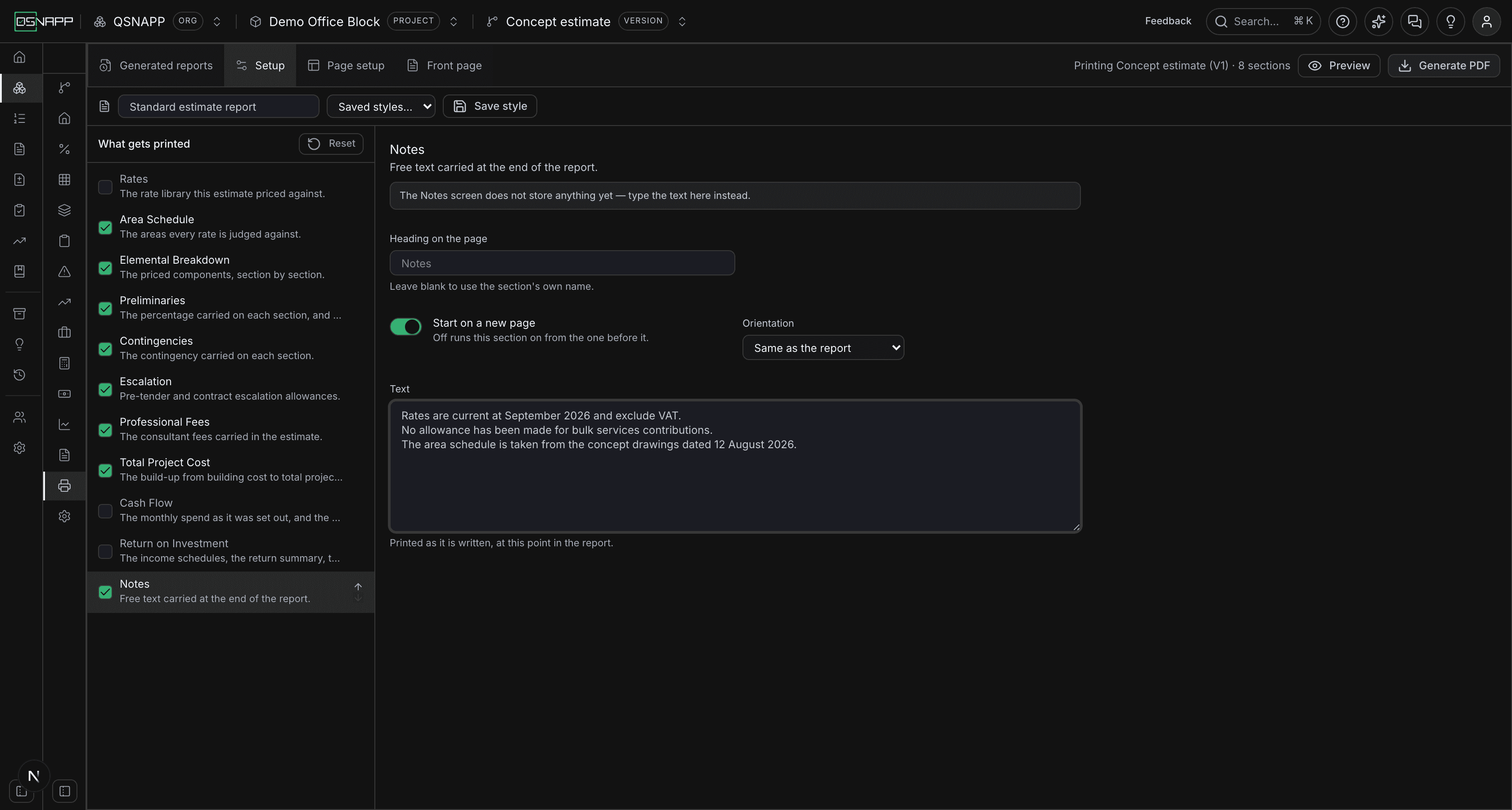This screenshot has height=810, width=1512.
Task: Click the gear icon in left sidebar
Action: pos(19,448)
